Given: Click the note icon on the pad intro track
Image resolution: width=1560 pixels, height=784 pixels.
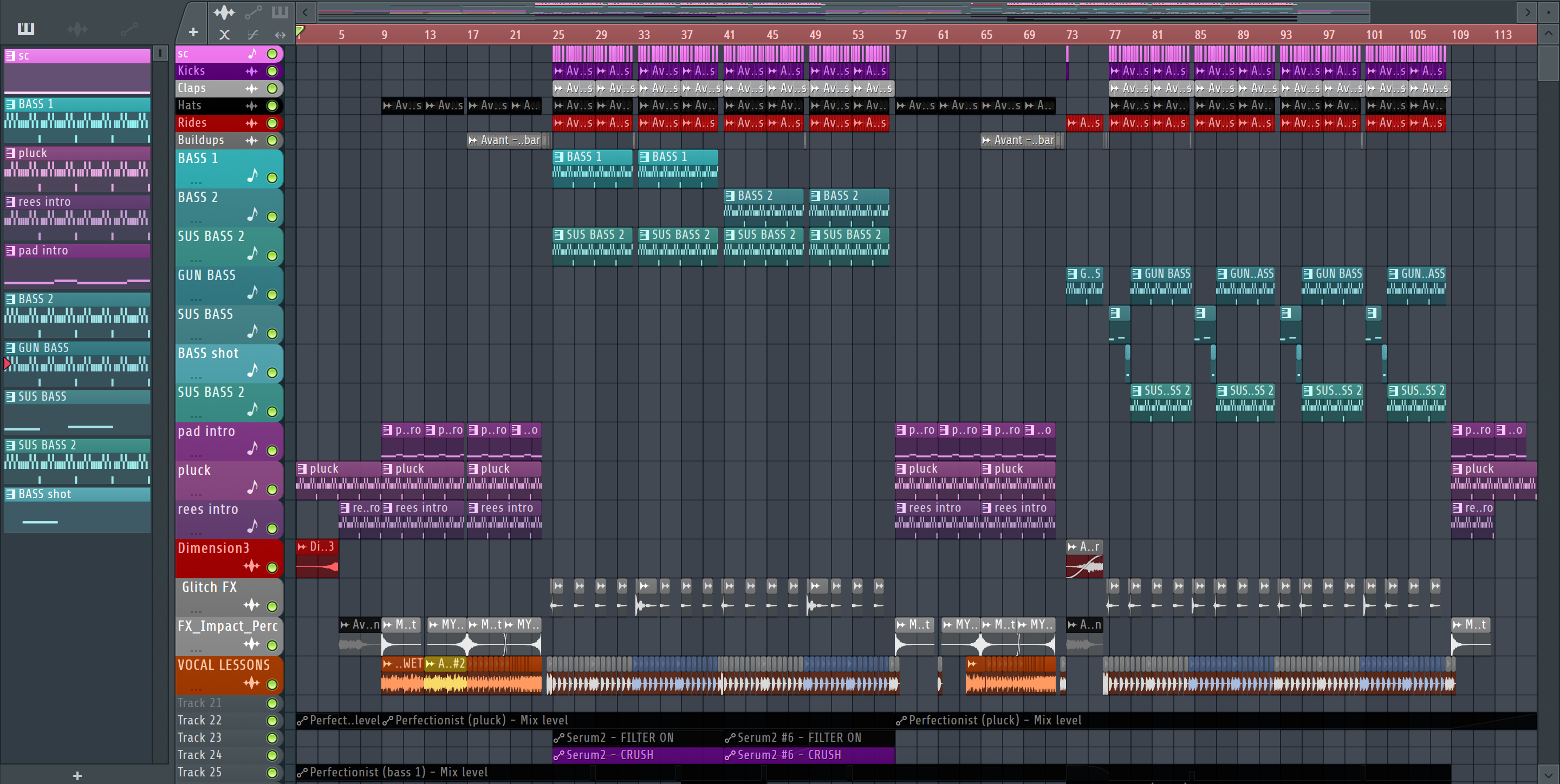Looking at the screenshot, I should (x=252, y=448).
